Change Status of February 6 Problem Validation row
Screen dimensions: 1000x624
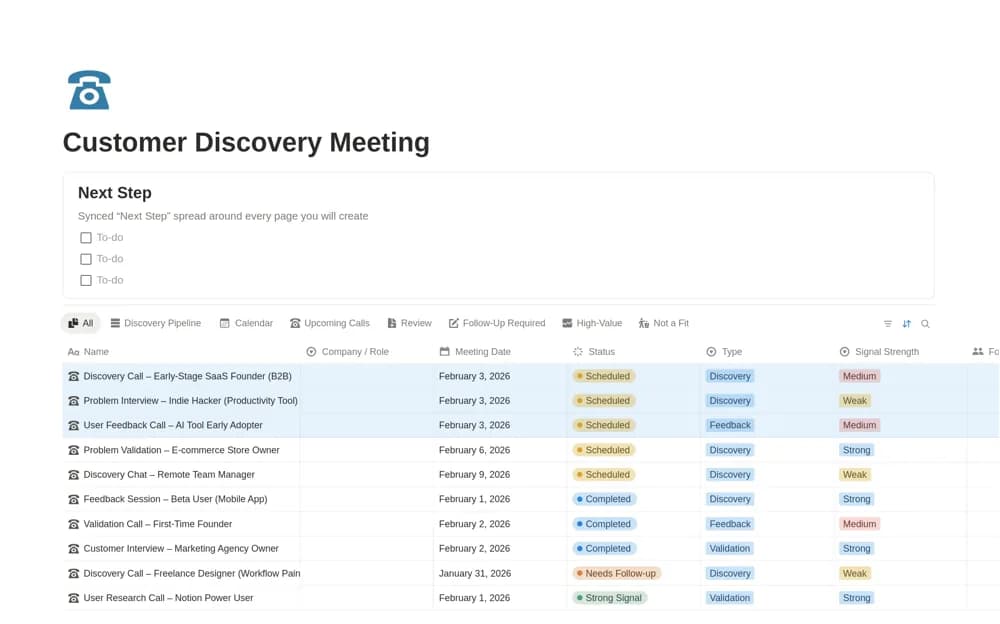tap(603, 450)
